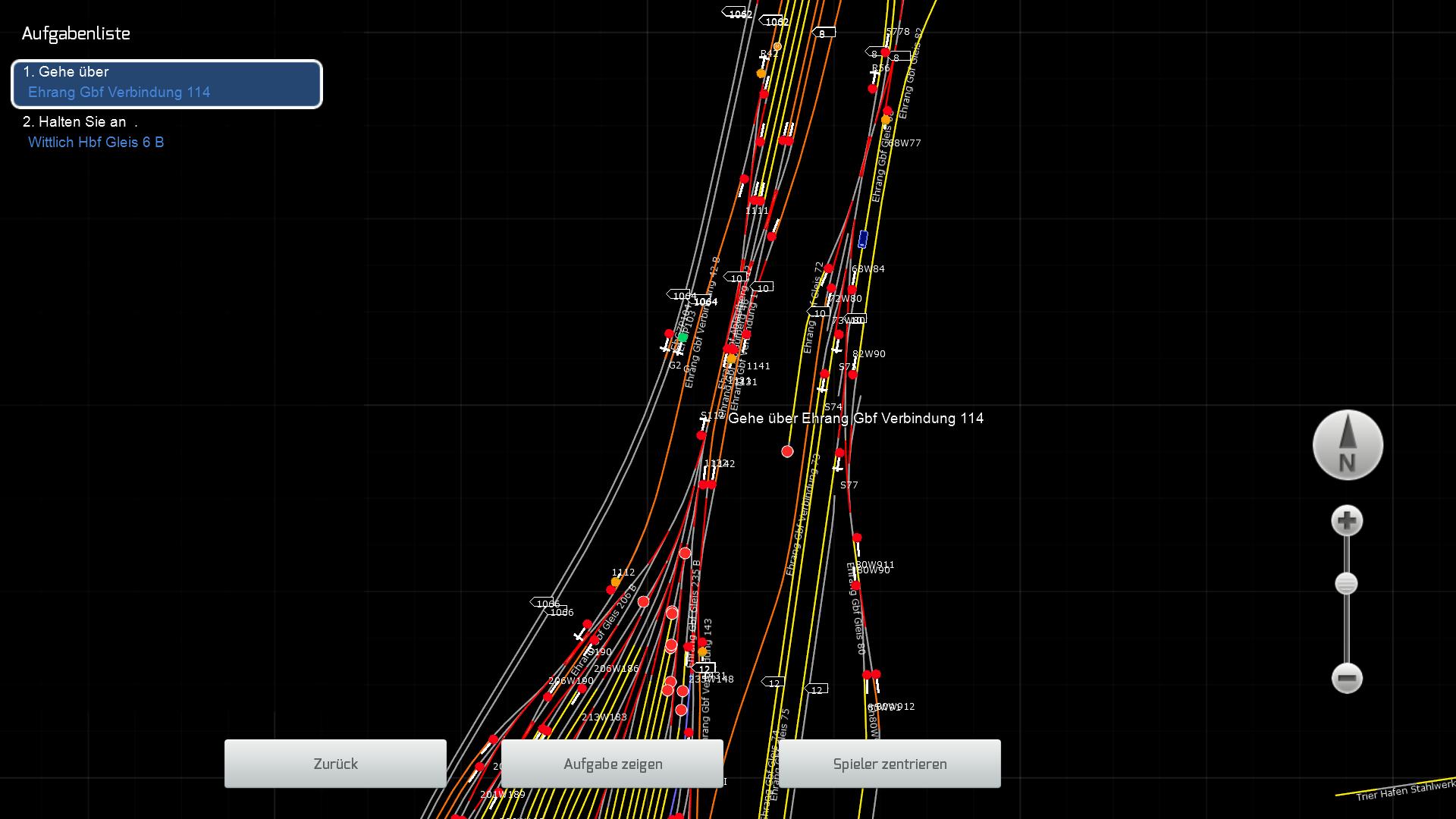The width and height of the screenshot is (1456, 819).
Task: Click the zoom slider handle
Action: point(1346,584)
